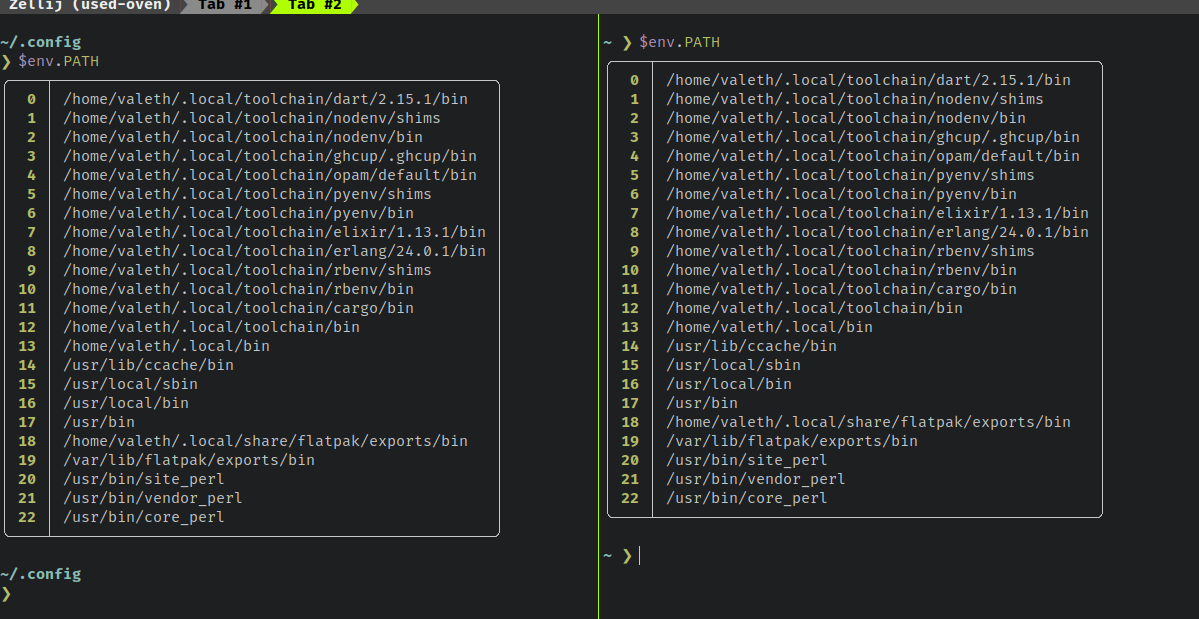Select the active Tab #2
The image size is (1199, 619).
[x=314, y=5]
